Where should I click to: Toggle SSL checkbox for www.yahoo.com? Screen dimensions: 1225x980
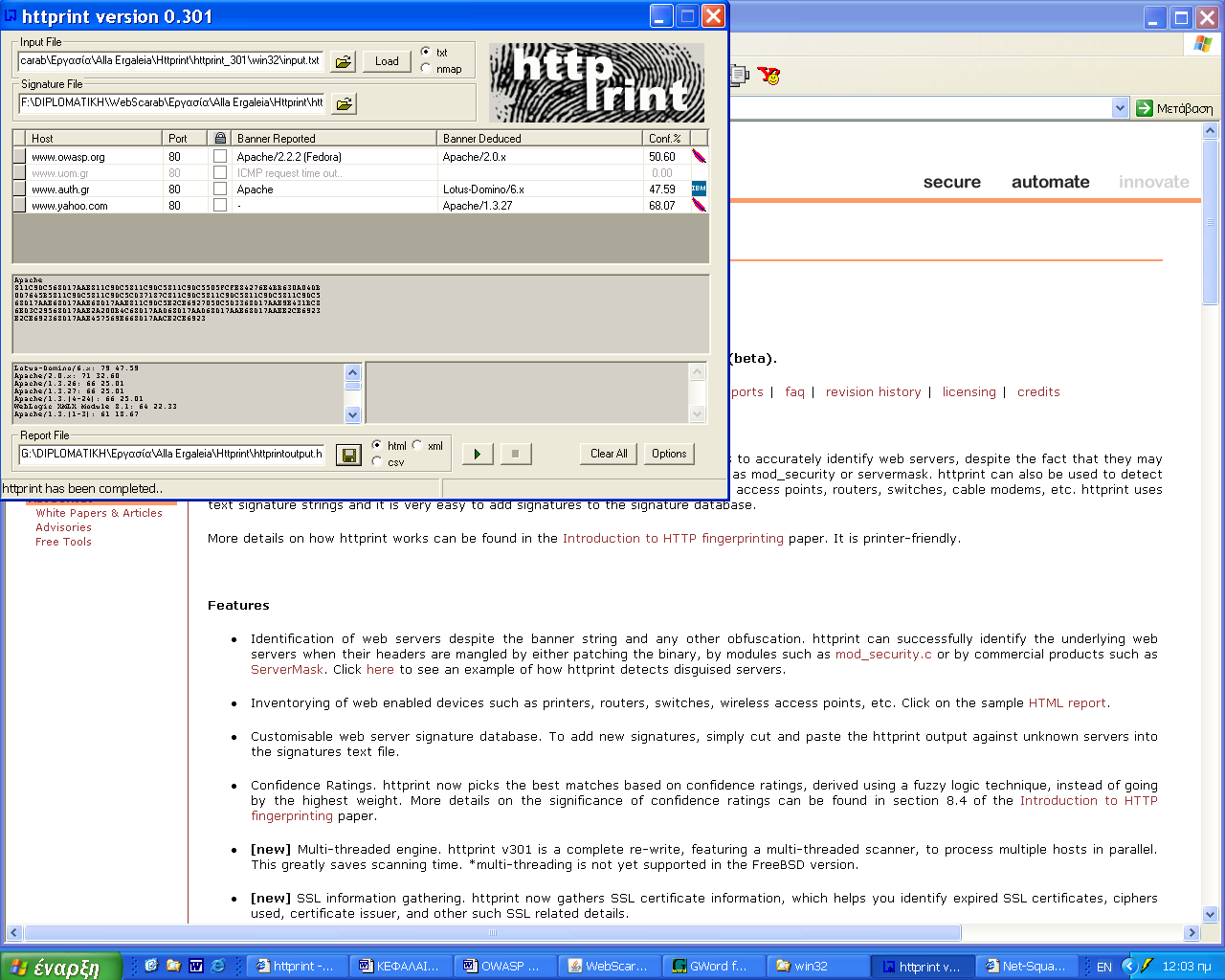pyautogui.click(x=220, y=205)
